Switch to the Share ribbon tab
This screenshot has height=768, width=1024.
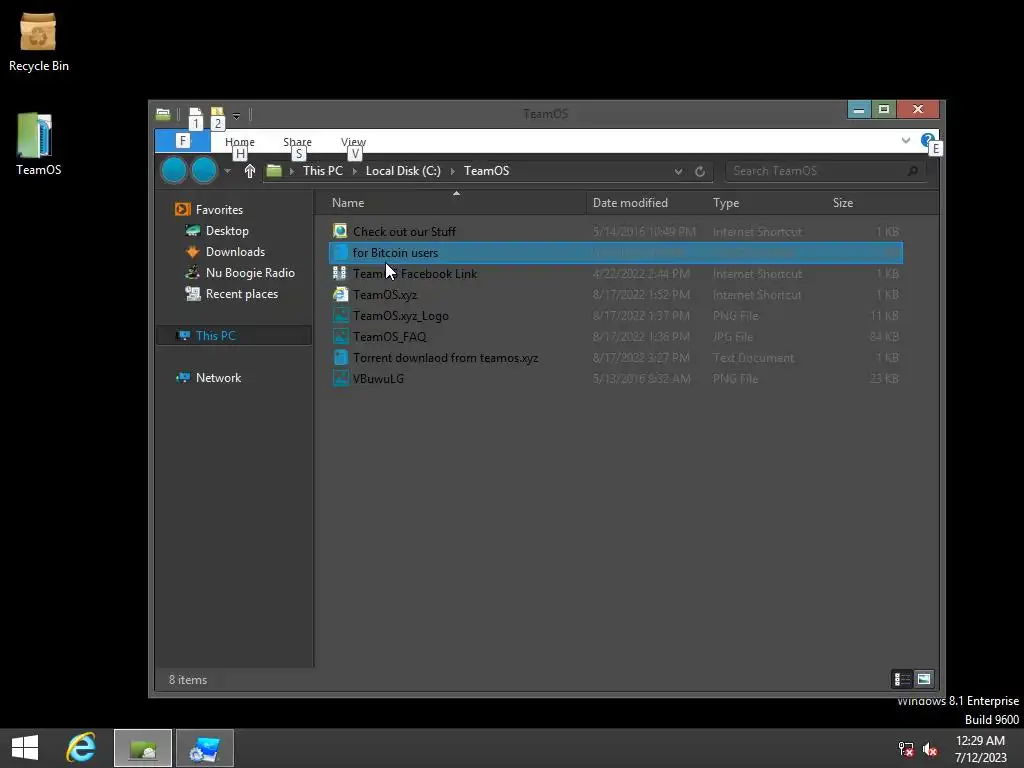[297, 142]
